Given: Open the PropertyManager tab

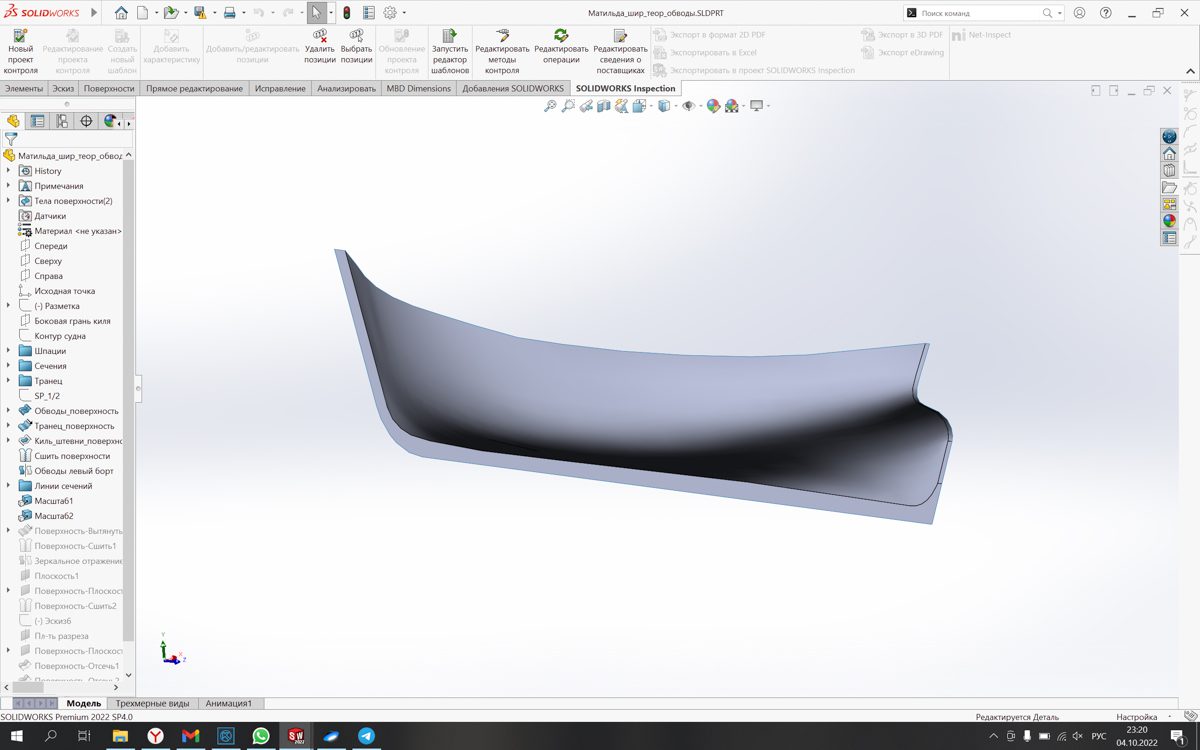Looking at the screenshot, I should click(x=37, y=121).
